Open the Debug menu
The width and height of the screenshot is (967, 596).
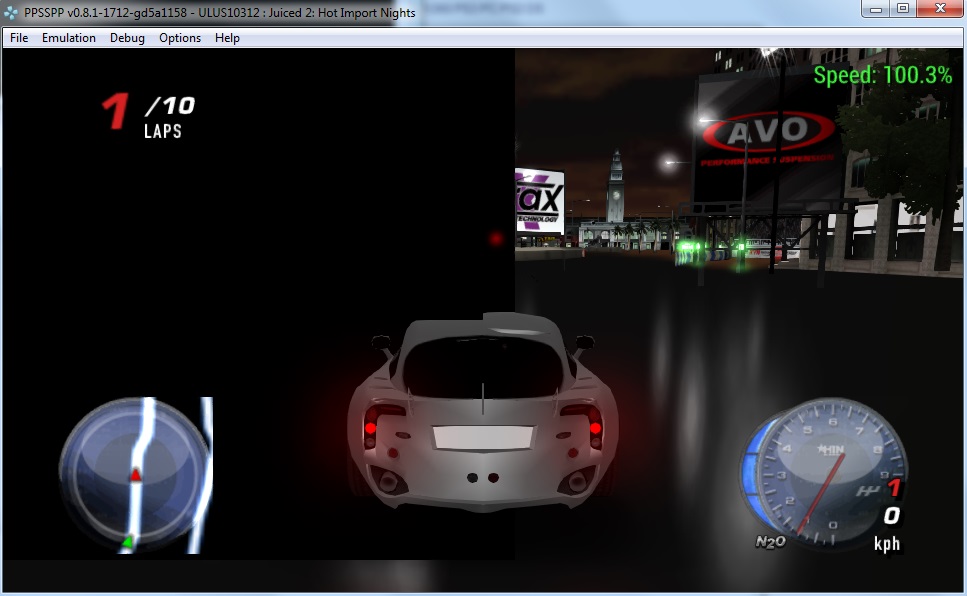pos(127,38)
